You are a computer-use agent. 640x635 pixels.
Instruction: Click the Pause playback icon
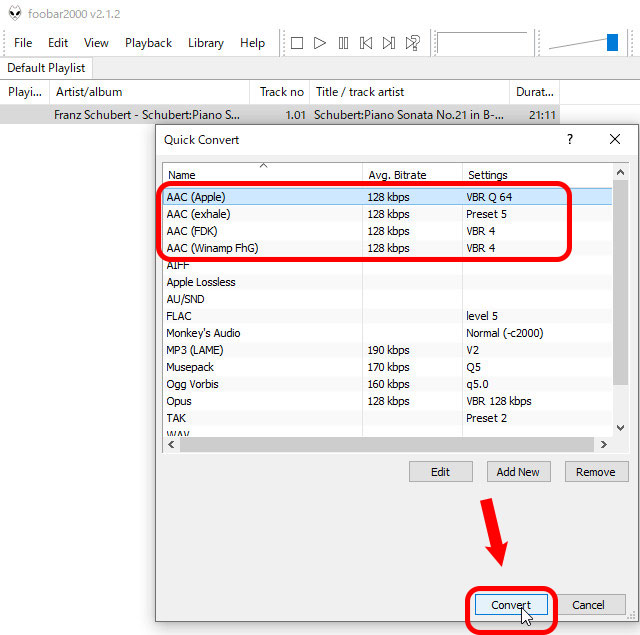pos(343,43)
